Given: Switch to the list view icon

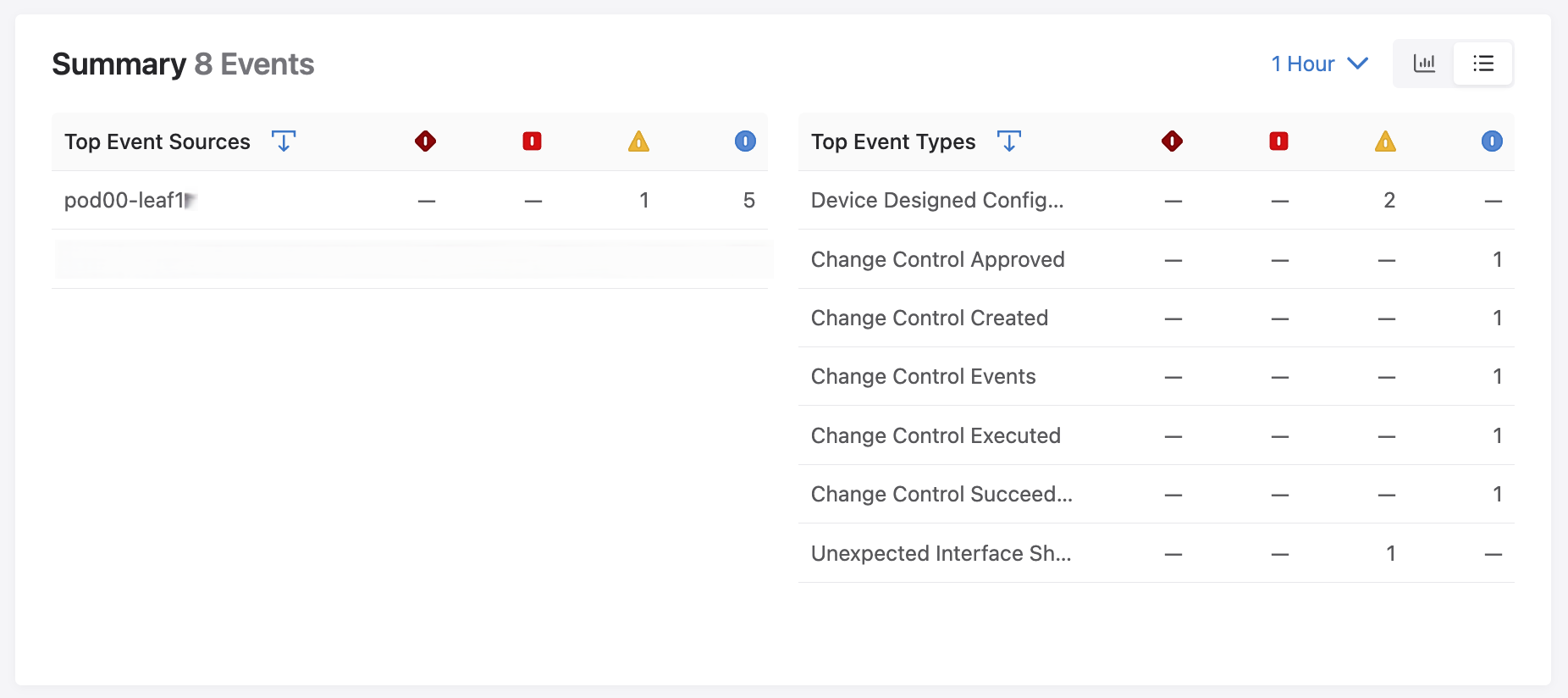Looking at the screenshot, I should point(1483,64).
